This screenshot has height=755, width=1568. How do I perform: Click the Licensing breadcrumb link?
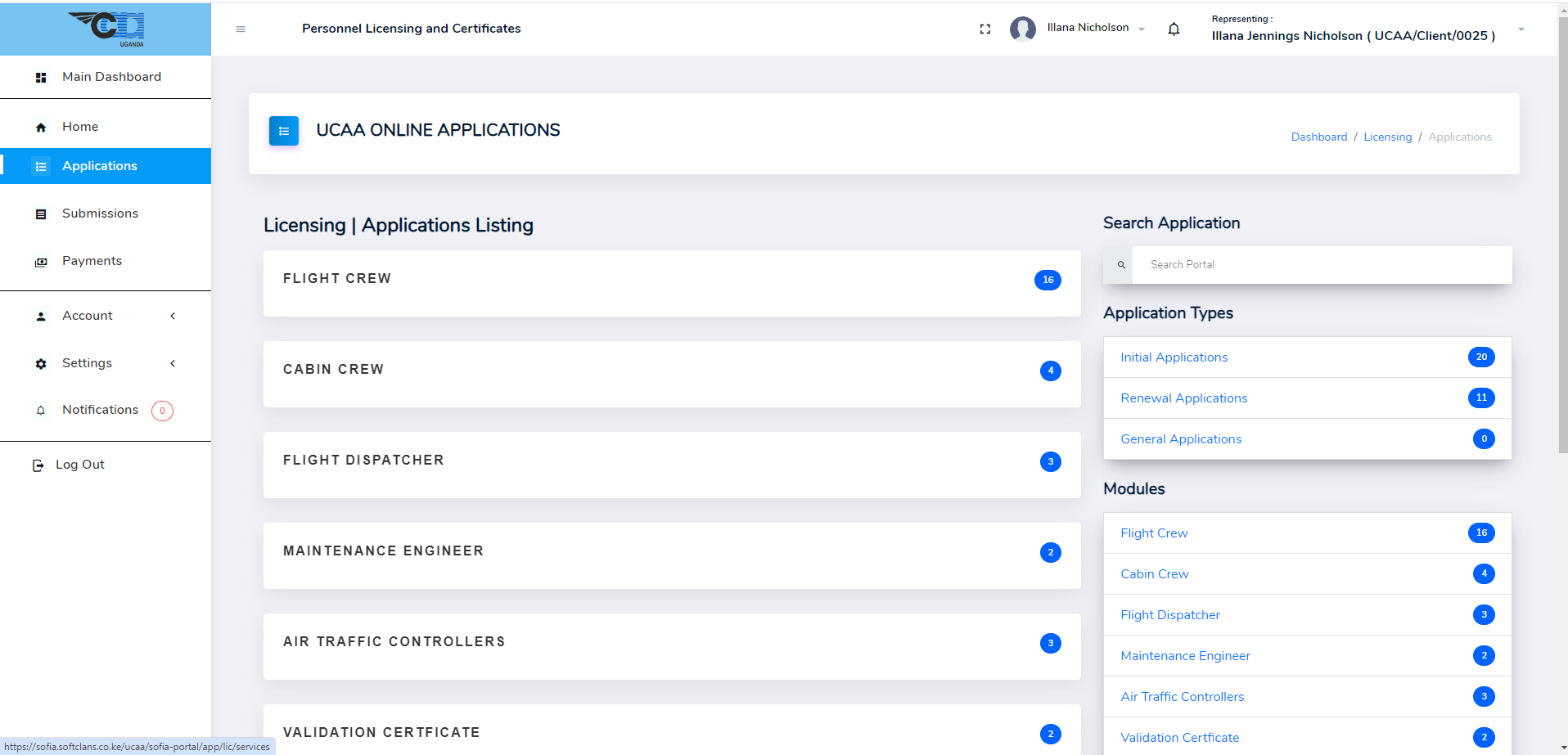pos(1387,137)
